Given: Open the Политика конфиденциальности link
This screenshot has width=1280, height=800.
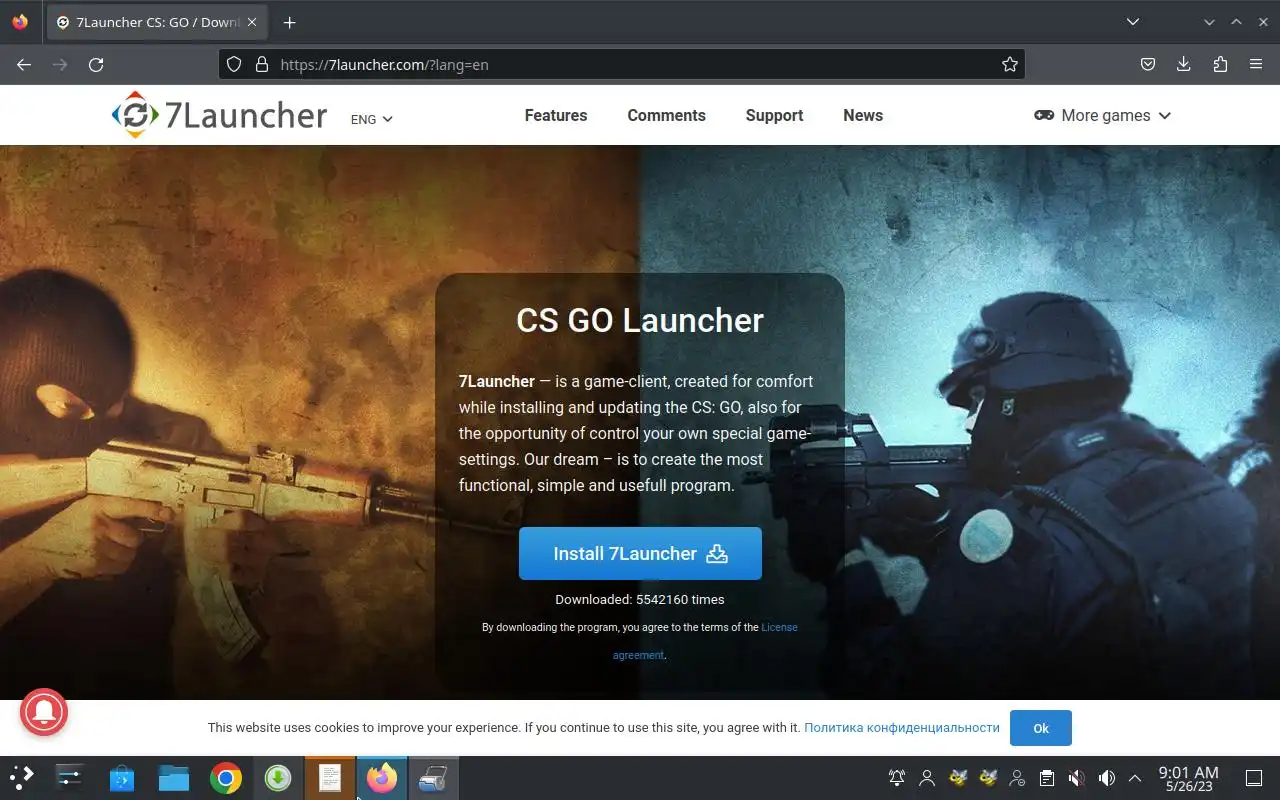Looking at the screenshot, I should (902, 727).
